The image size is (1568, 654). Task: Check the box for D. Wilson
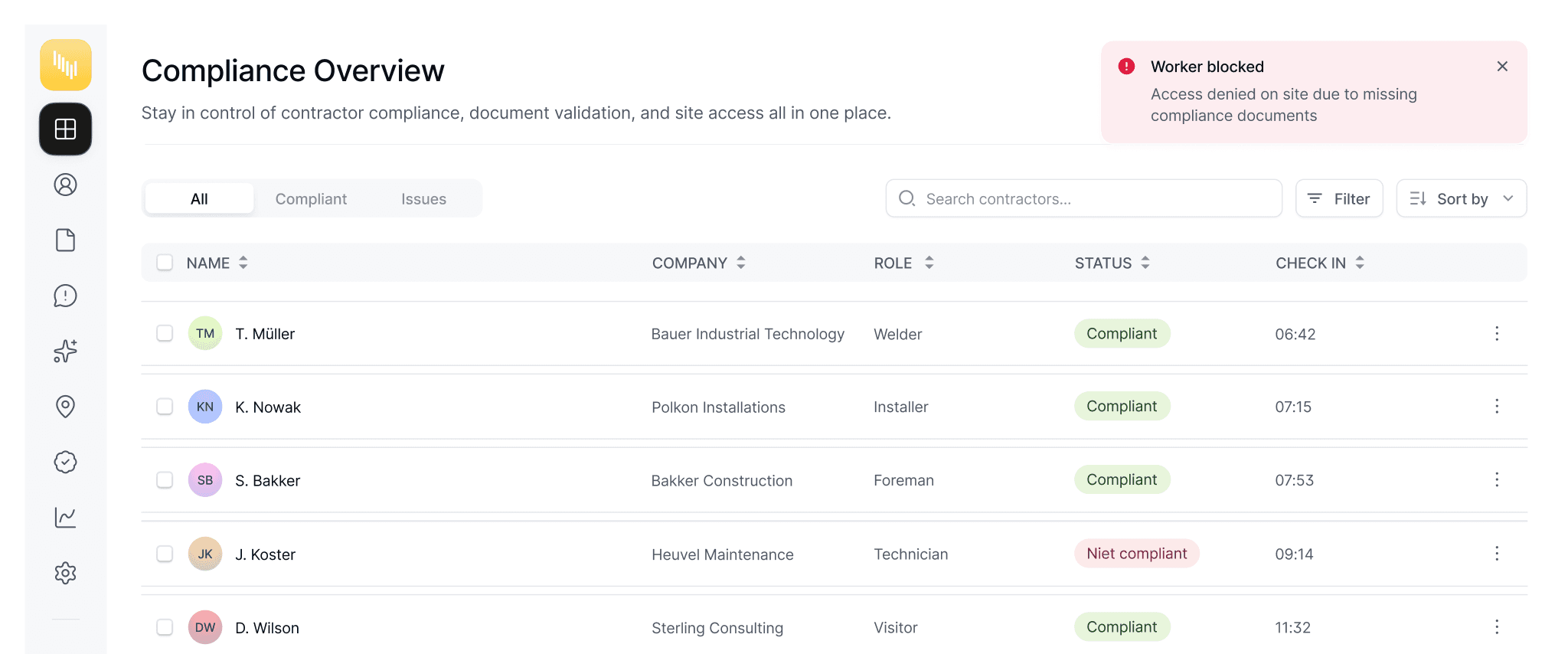[x=165, y=627]
